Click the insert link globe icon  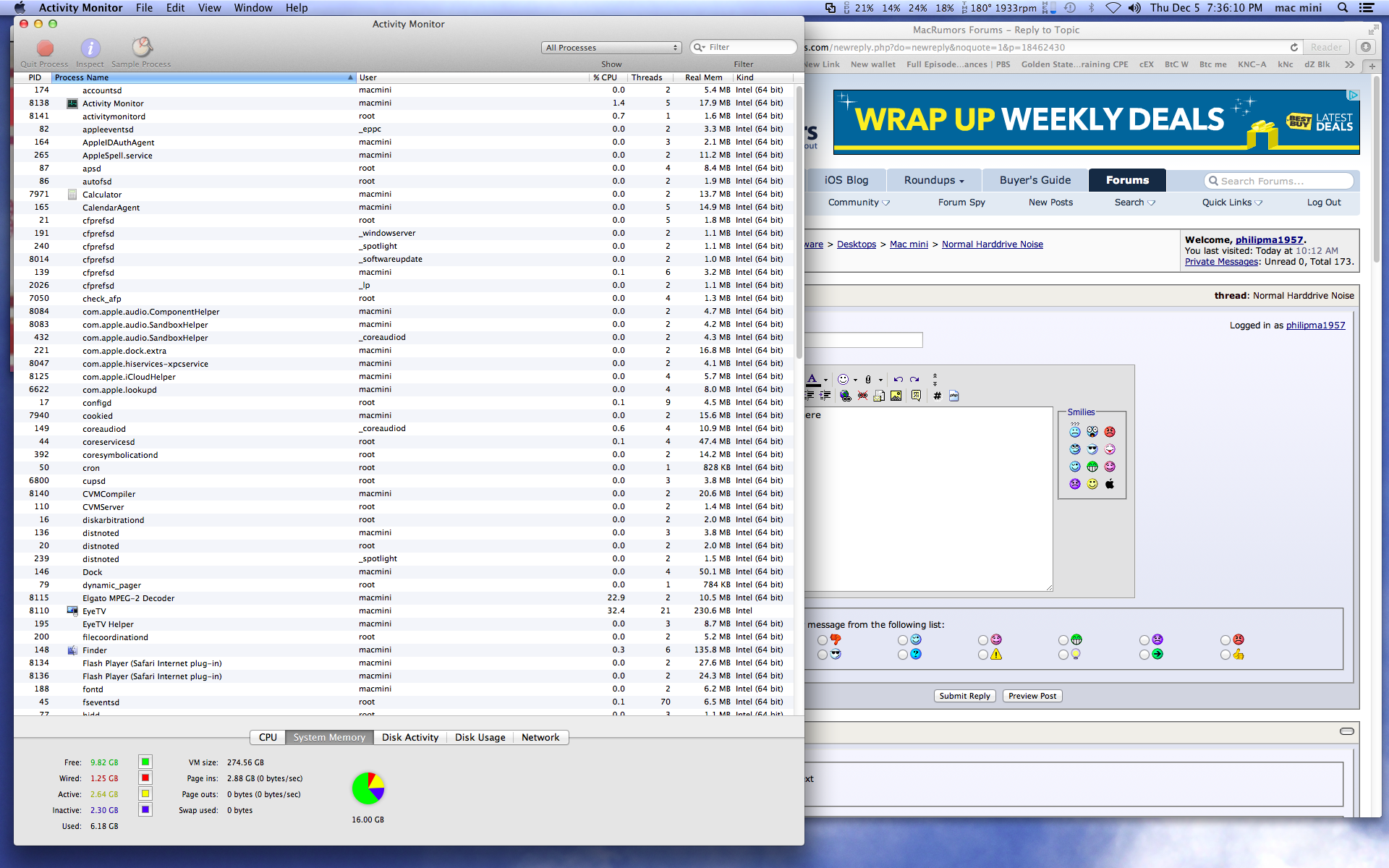point(845,396)
